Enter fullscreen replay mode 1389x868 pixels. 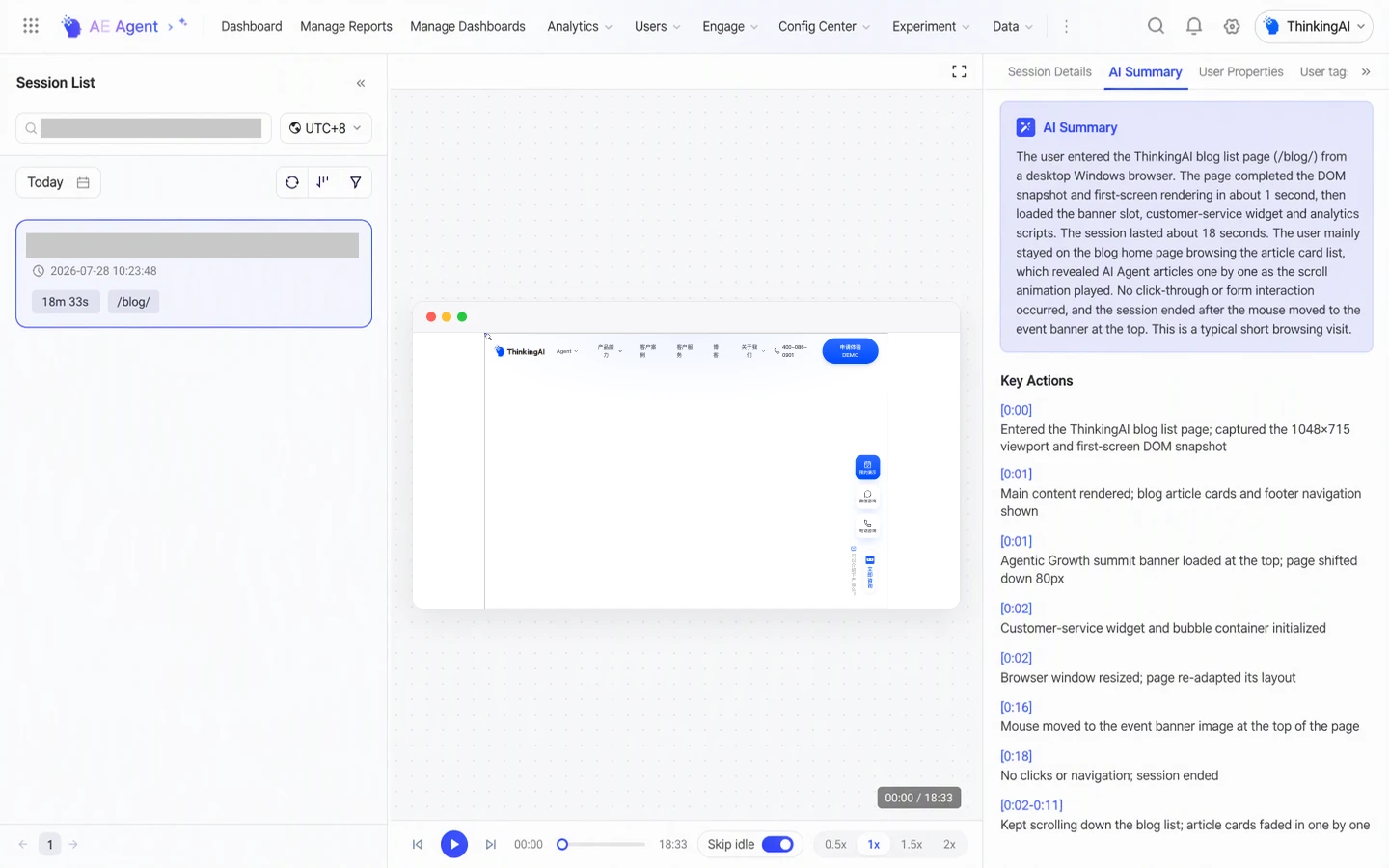click(959, 71)
